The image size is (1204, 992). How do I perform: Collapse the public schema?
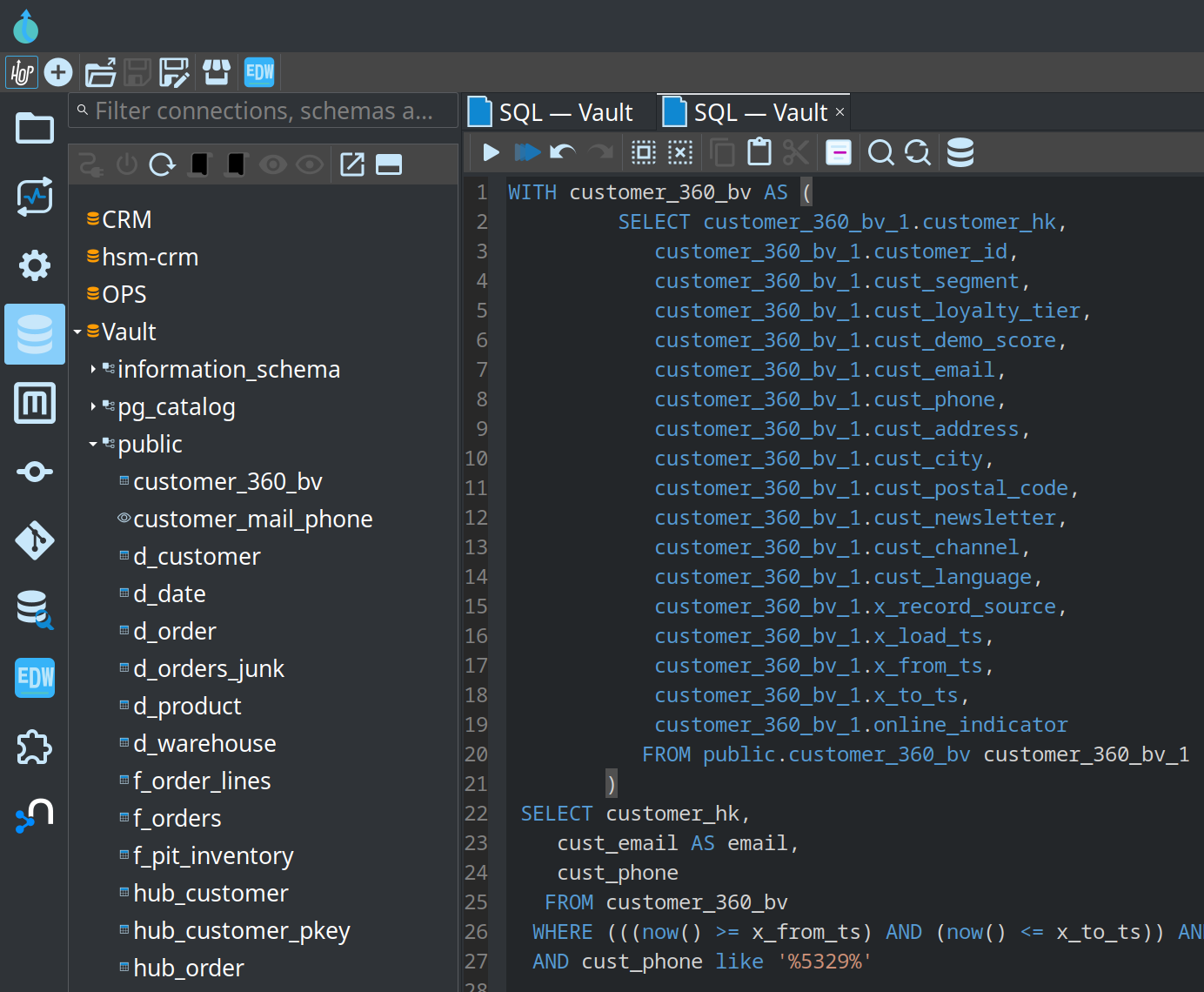(x=93, y=444)
